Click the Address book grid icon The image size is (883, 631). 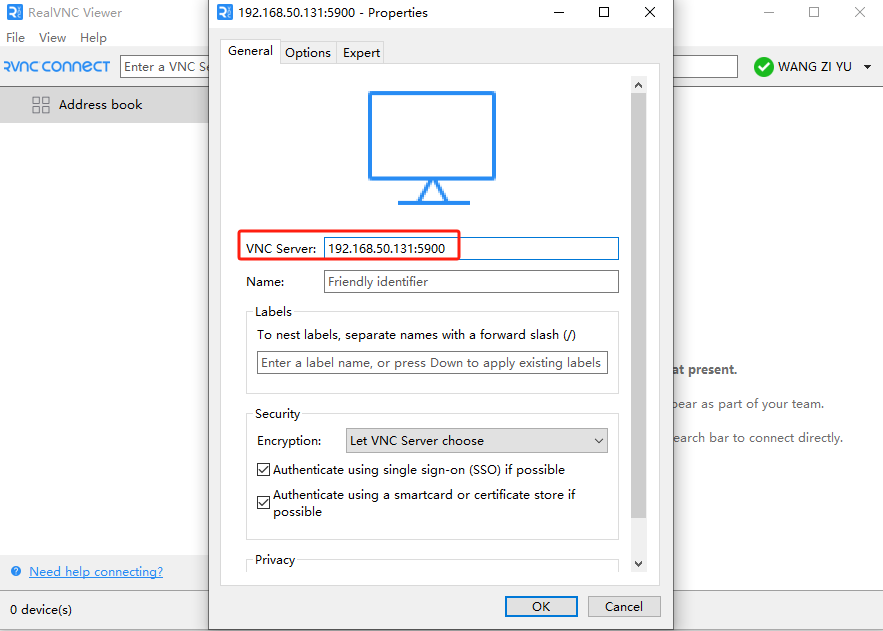[x=41, y=105]
